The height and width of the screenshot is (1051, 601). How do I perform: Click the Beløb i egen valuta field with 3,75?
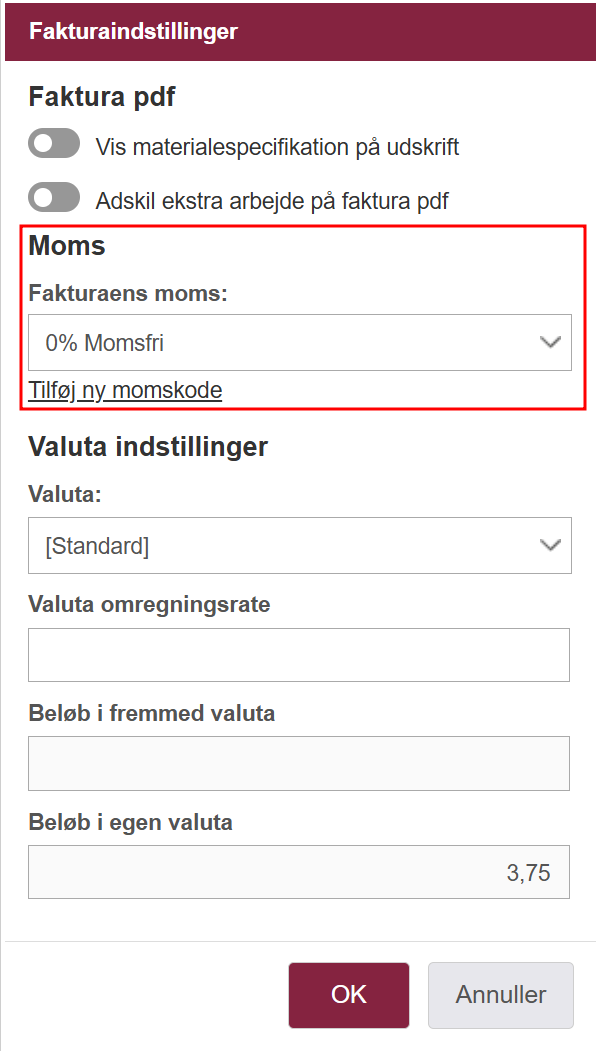click(299, 872)
